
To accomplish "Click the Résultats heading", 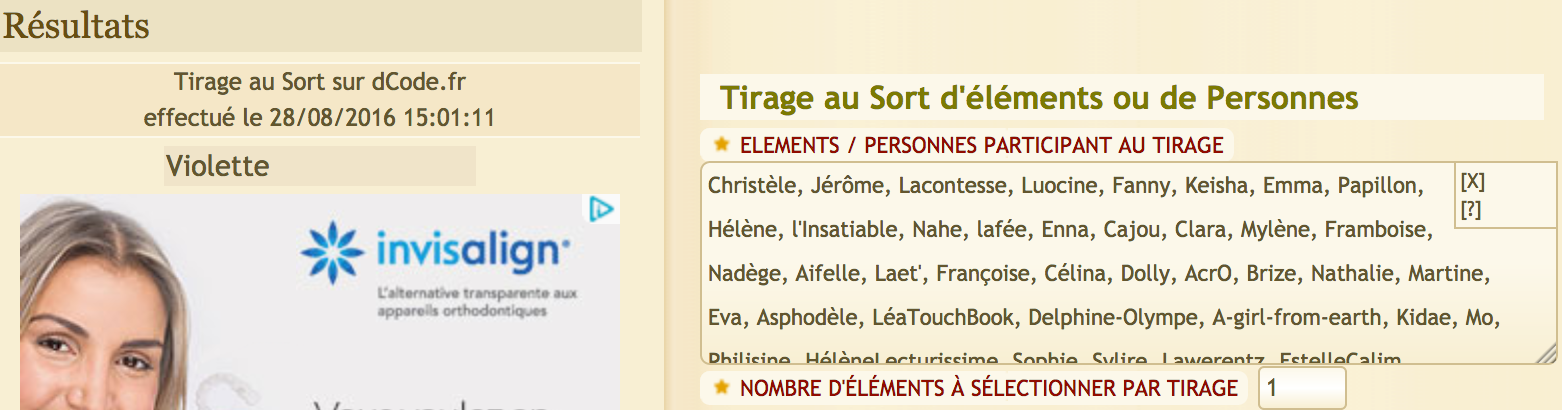I will click(76, 26).
